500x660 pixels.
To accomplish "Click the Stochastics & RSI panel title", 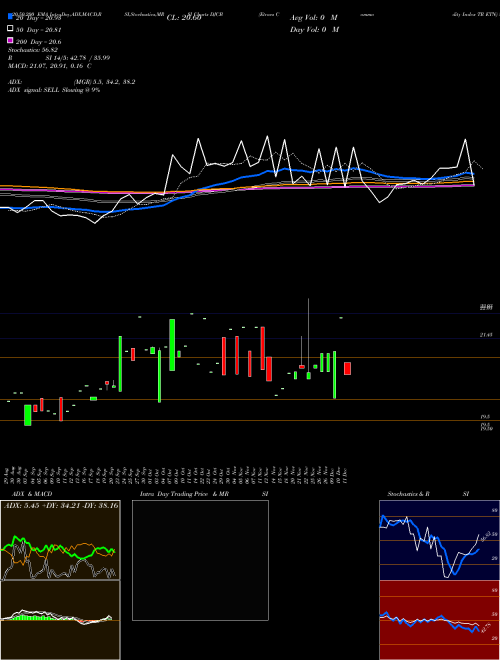I will [x=428, y=494].
